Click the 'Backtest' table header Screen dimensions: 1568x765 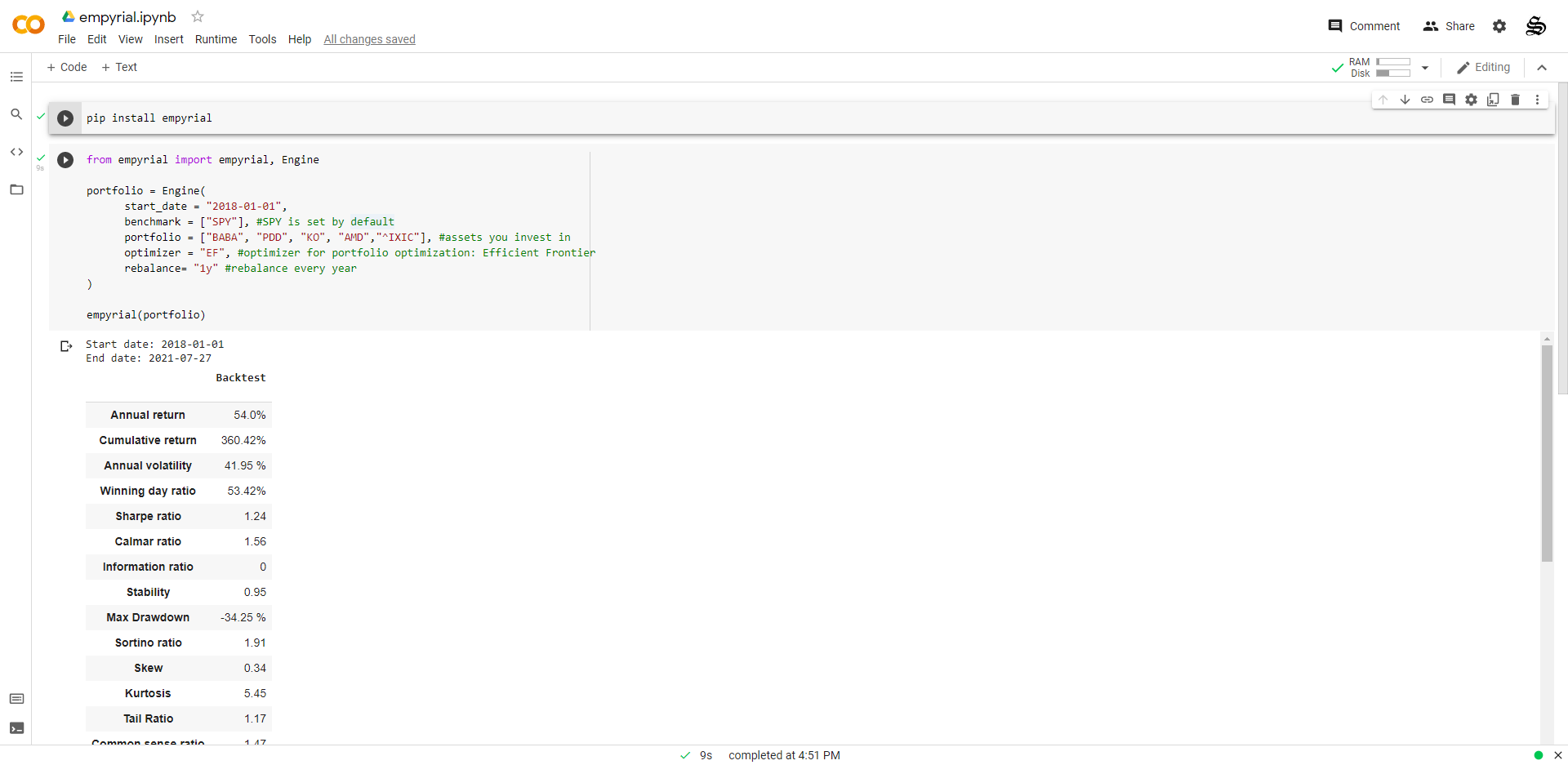(x=241, y=378)
